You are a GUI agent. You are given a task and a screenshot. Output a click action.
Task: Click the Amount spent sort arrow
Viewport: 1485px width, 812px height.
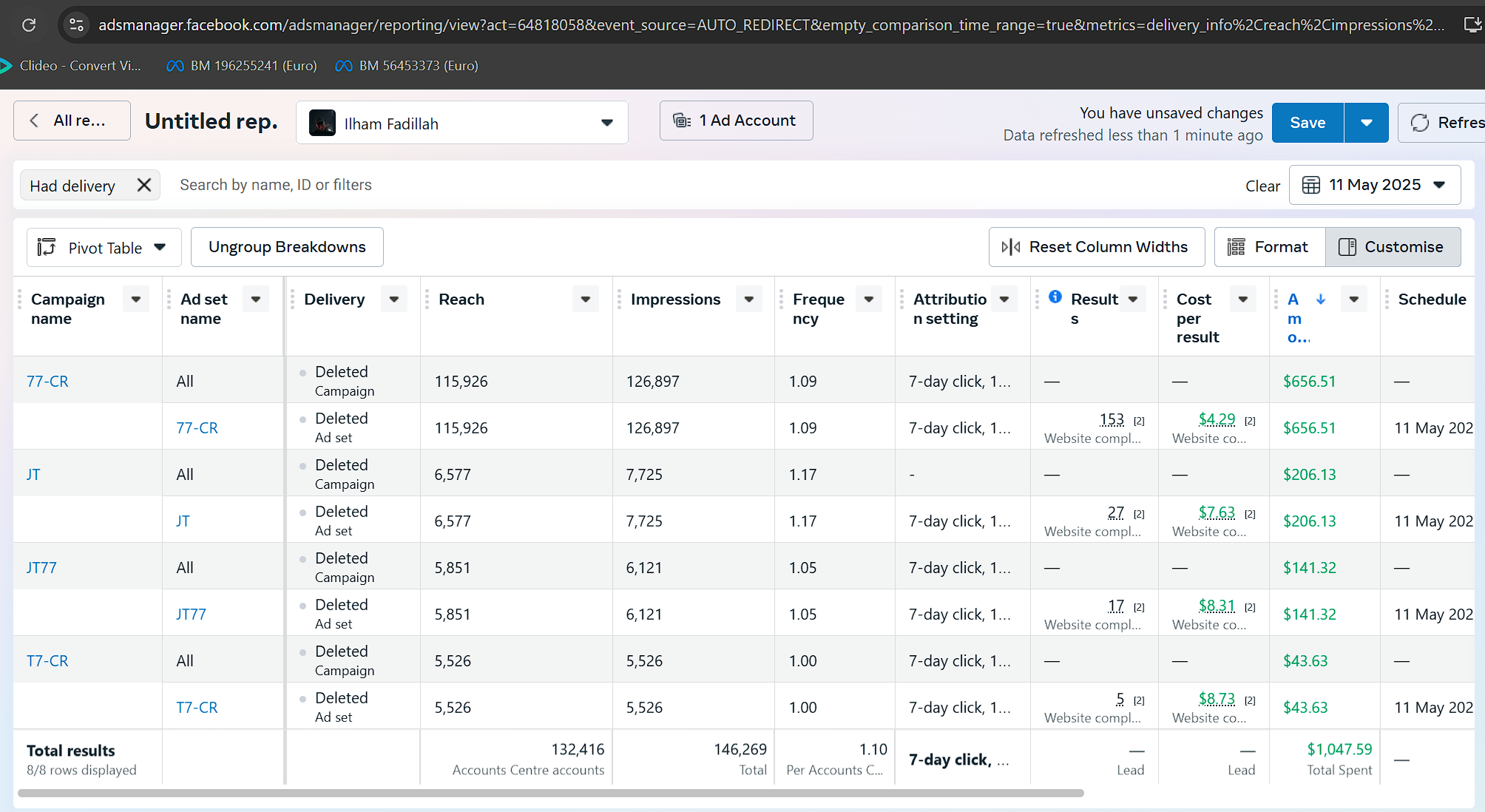[x=1320, y=300]
